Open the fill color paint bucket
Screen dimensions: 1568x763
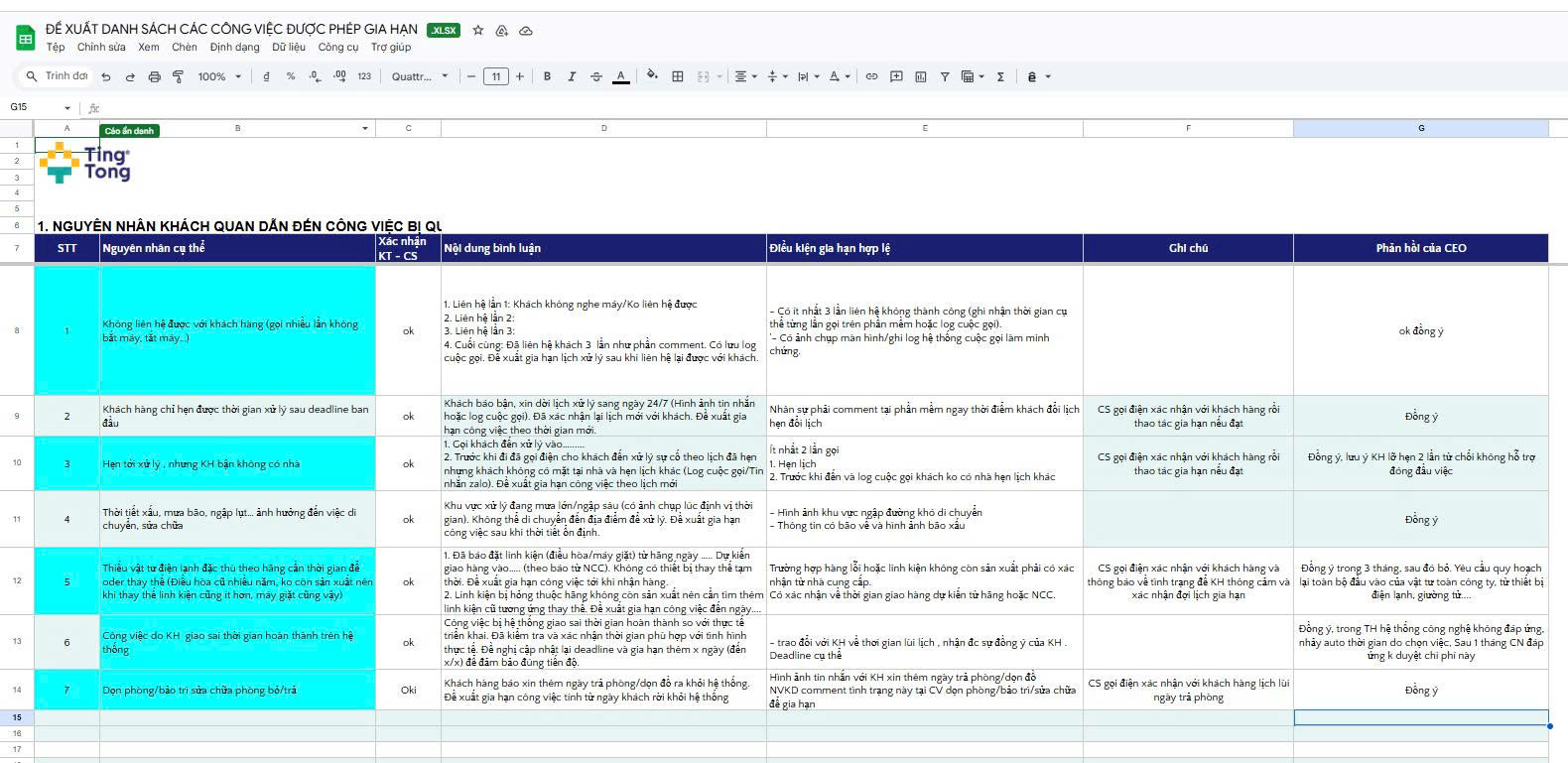(652, 76)
